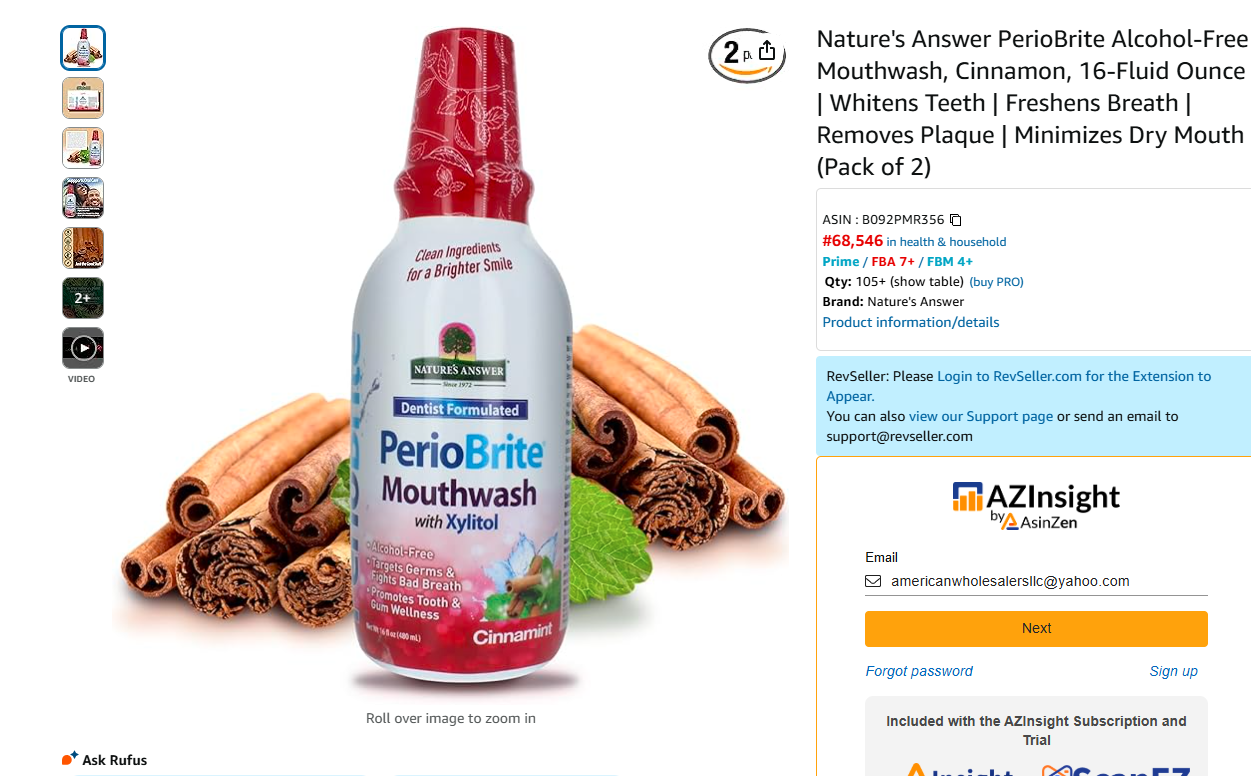The height and width of the screenshot is (776, 1251).
Task: Select the first bottle thumbnail image
Action: tap(83, 48)
